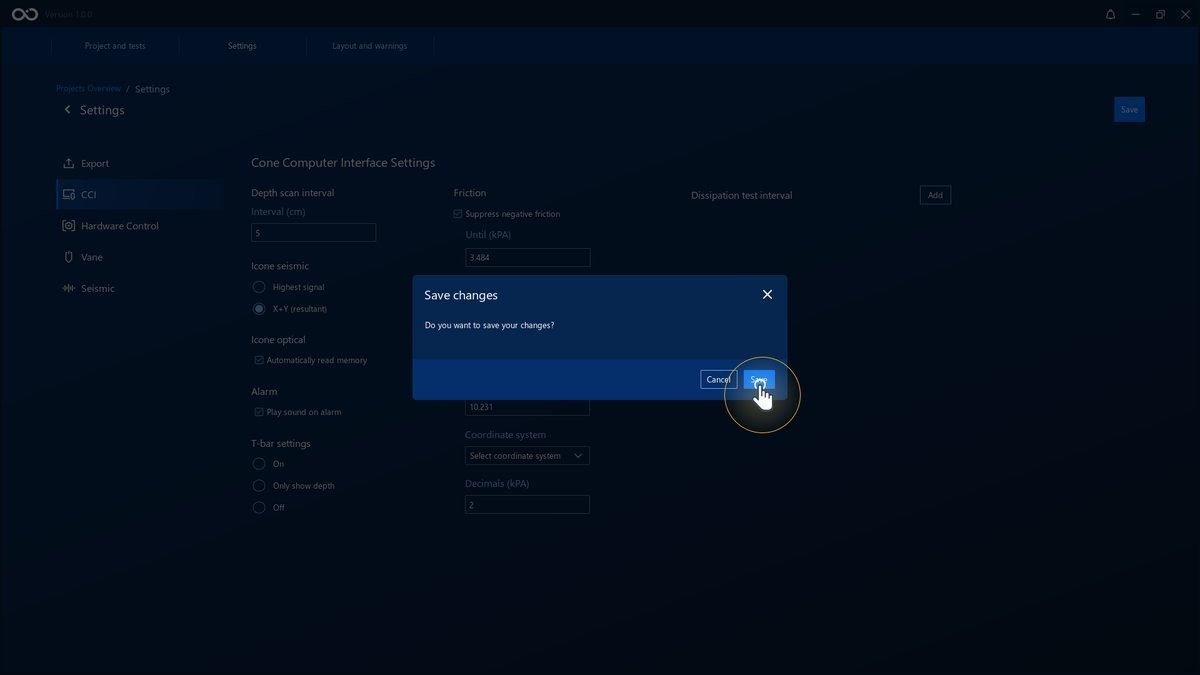Click the Save button in settings header
The width and height of the screenshot is (1200, 675).
point(1129,110)
